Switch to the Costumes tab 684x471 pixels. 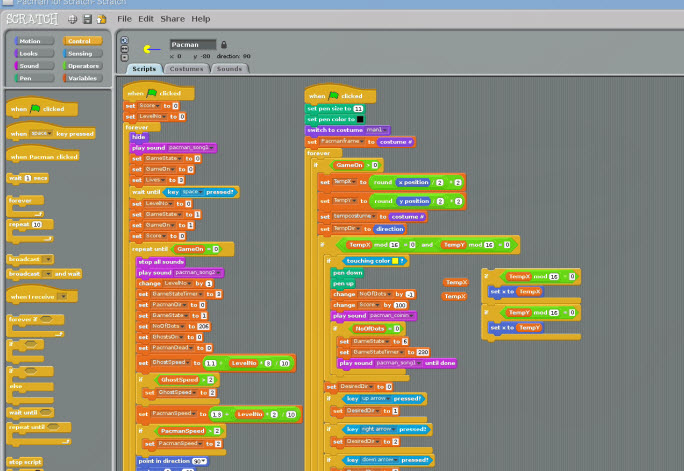pos(186,68)
